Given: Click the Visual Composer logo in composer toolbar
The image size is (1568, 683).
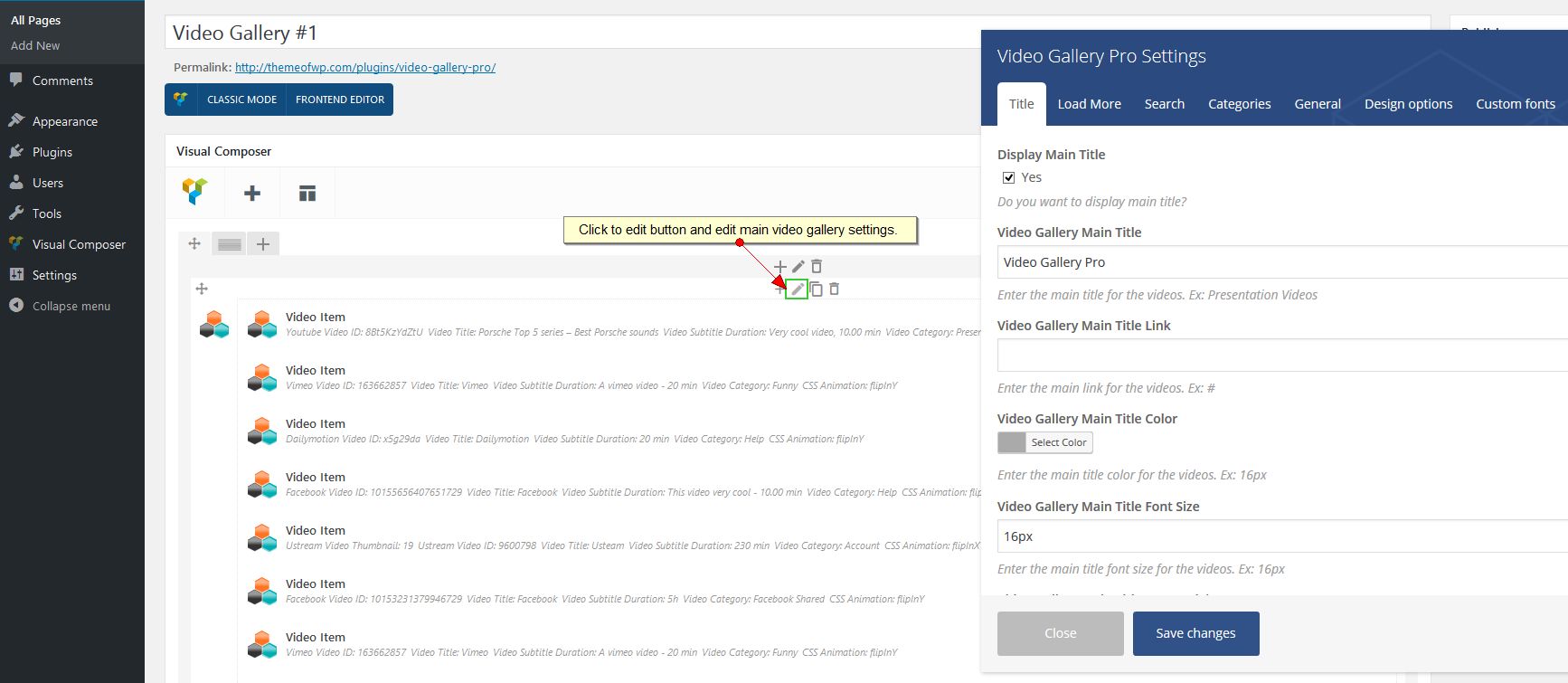Looking at the screenshot, I should [194, 191].
